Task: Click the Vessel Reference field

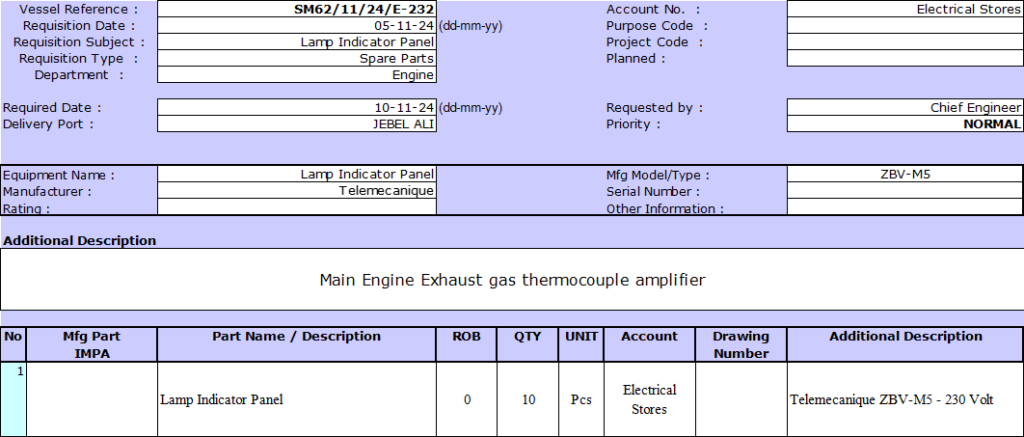Action: [297, 9]
